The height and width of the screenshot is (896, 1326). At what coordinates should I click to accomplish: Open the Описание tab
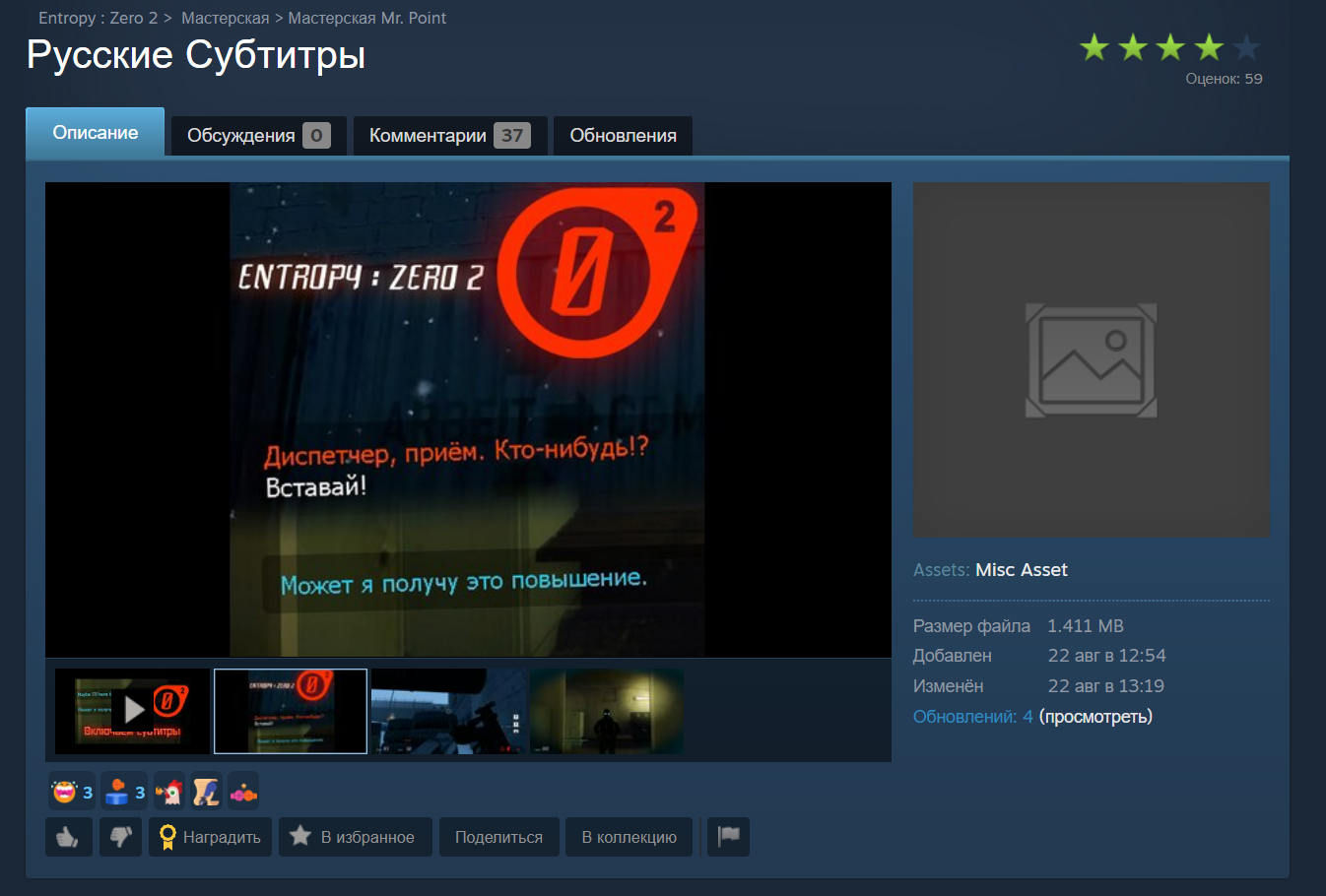96,133
